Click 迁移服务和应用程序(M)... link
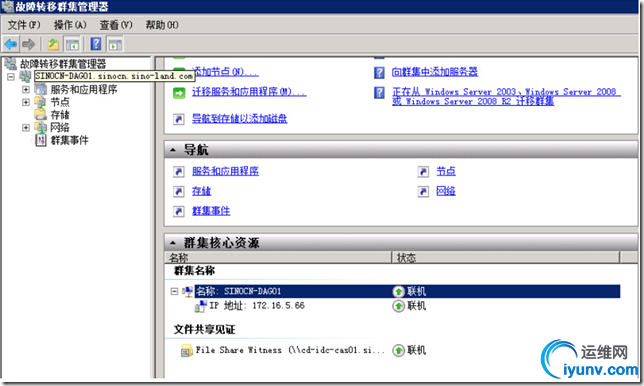The height and width of the screenshot is (386, 644). (249, 92)
